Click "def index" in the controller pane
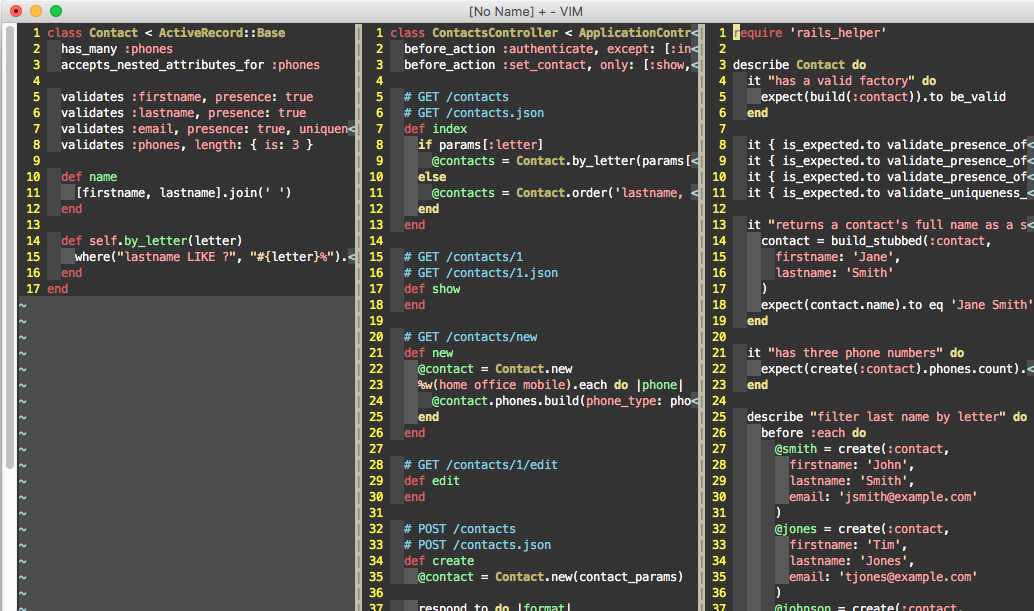1034x611 pixels. (x=435, y=129)
